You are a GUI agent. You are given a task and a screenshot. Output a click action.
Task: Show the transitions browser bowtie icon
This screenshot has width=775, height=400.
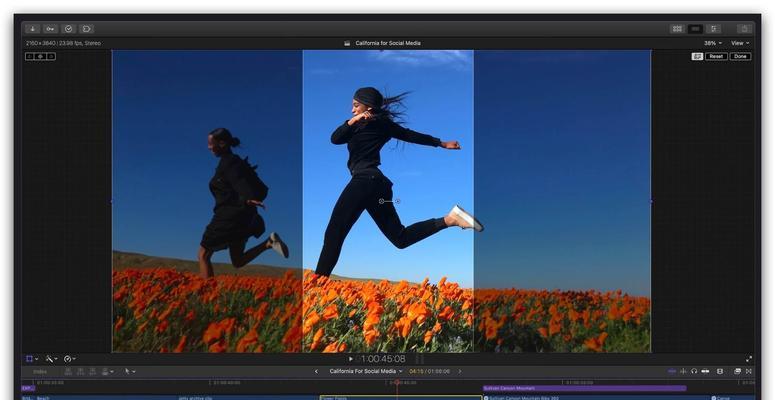click(x=749, y=371)
